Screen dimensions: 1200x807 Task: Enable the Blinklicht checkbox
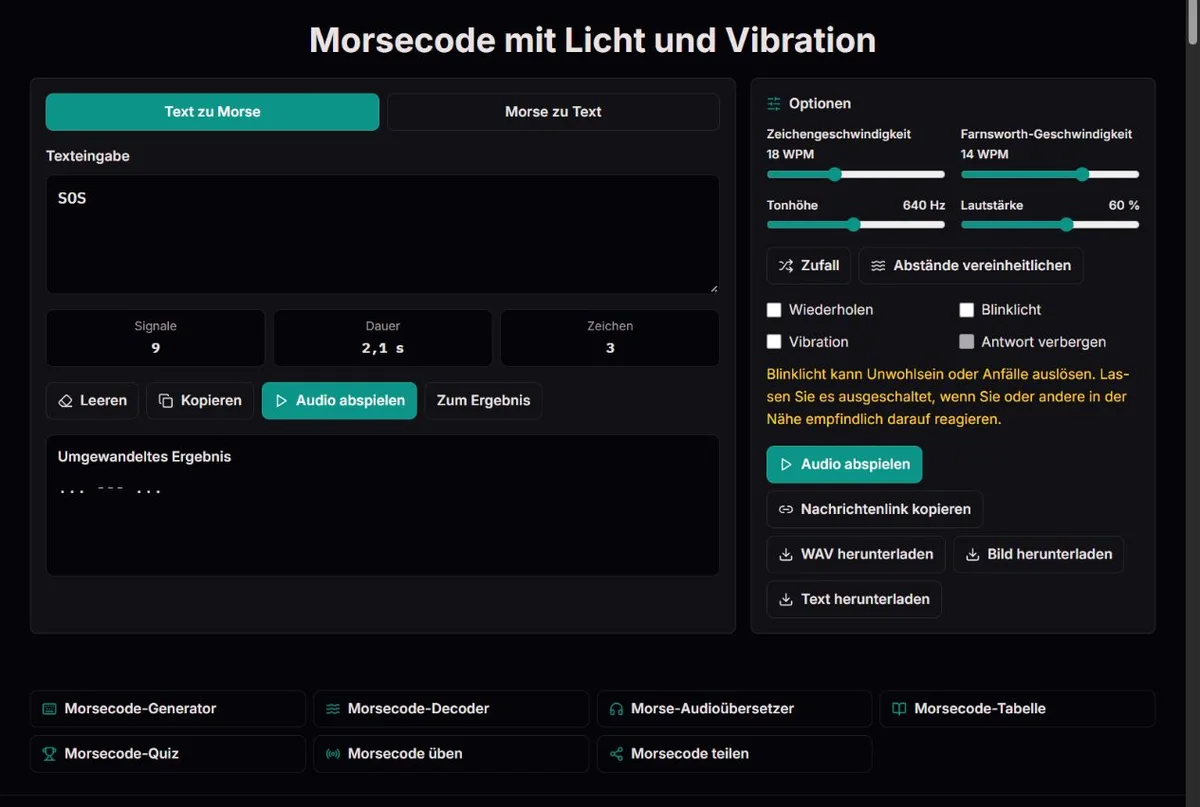pos(967,310)
